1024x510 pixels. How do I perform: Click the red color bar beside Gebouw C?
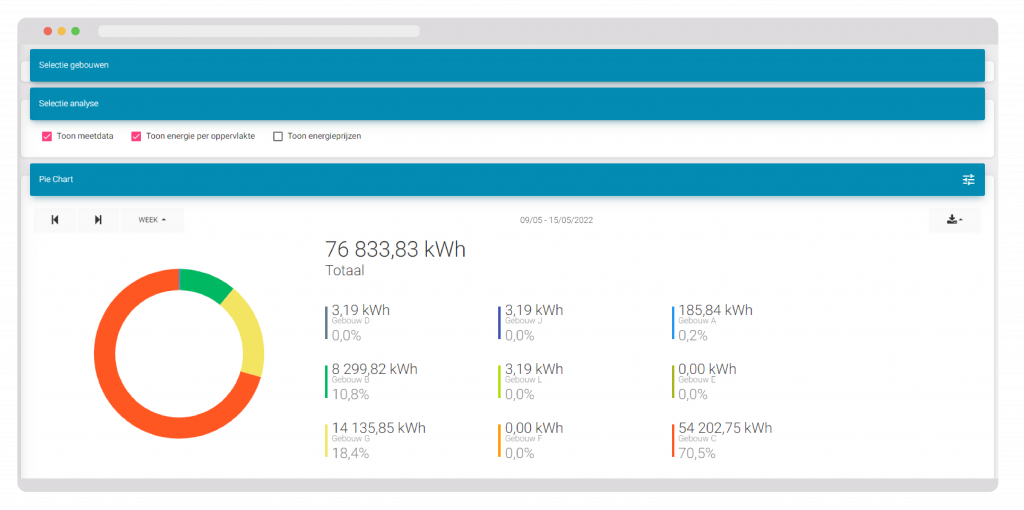coord(673,441)
